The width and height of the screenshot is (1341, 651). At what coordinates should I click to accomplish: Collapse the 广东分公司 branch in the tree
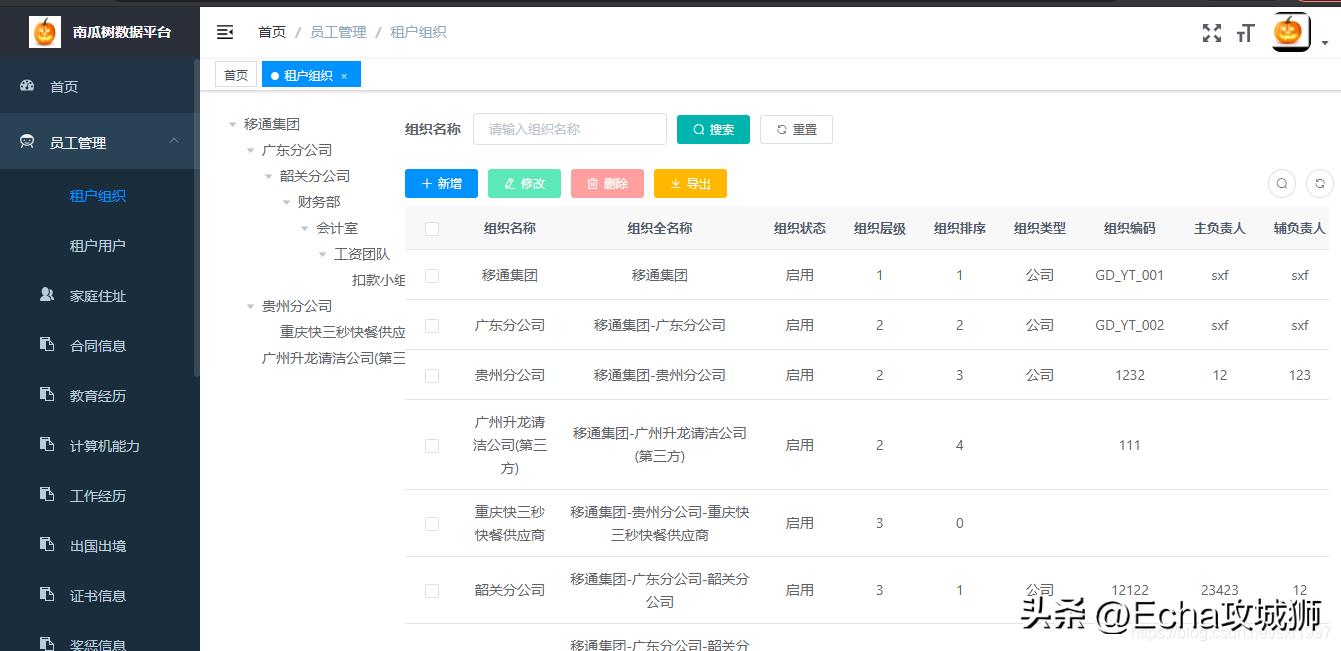[250, 150]
